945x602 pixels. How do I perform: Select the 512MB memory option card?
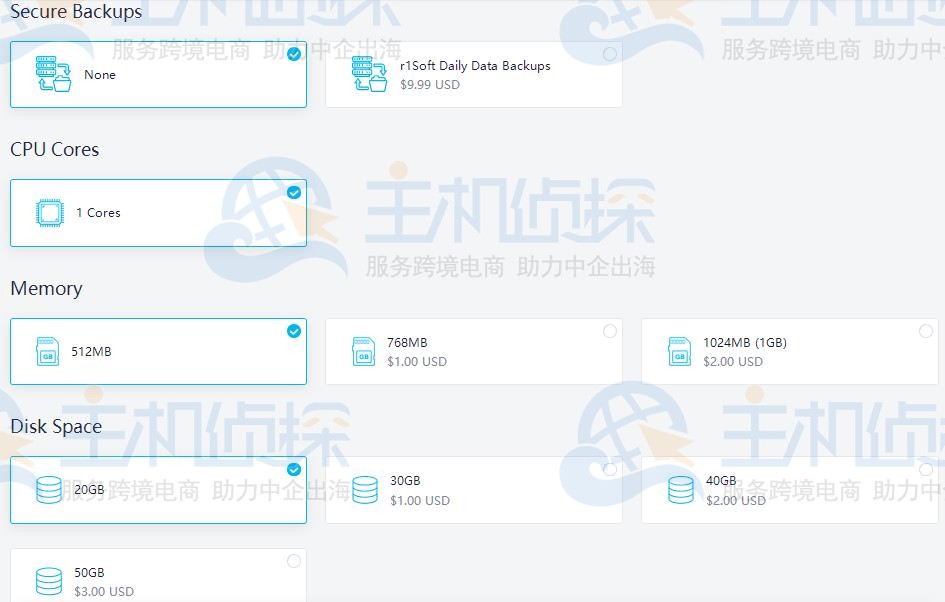[x=158, y=351]
